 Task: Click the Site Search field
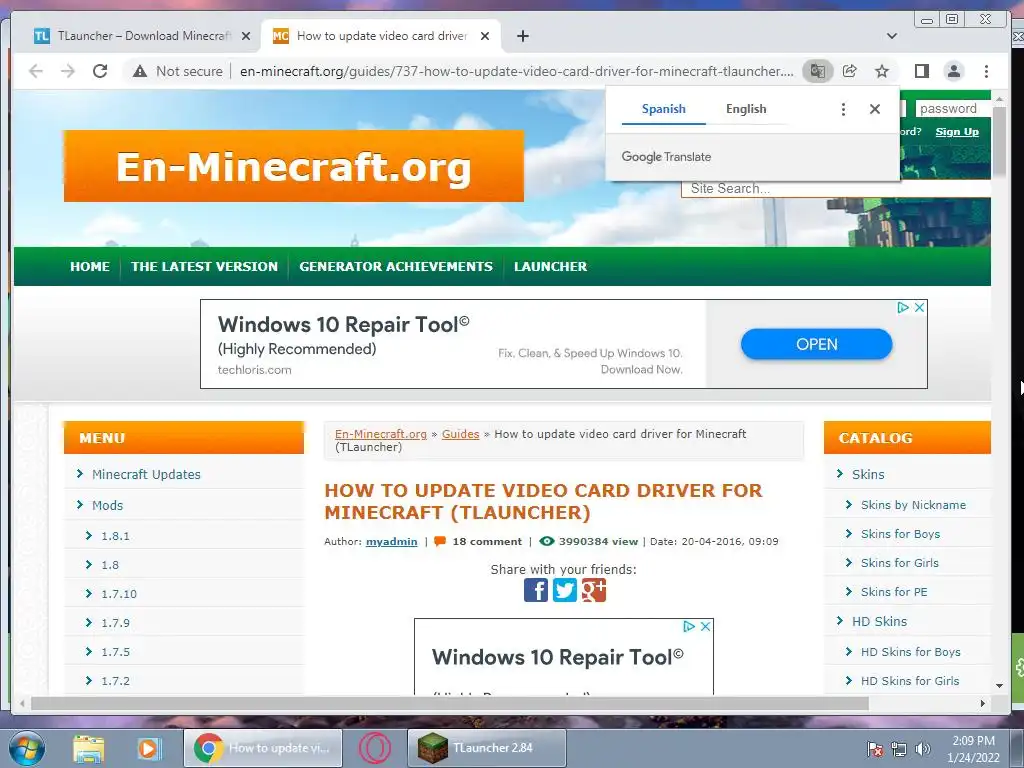(836, 189)
